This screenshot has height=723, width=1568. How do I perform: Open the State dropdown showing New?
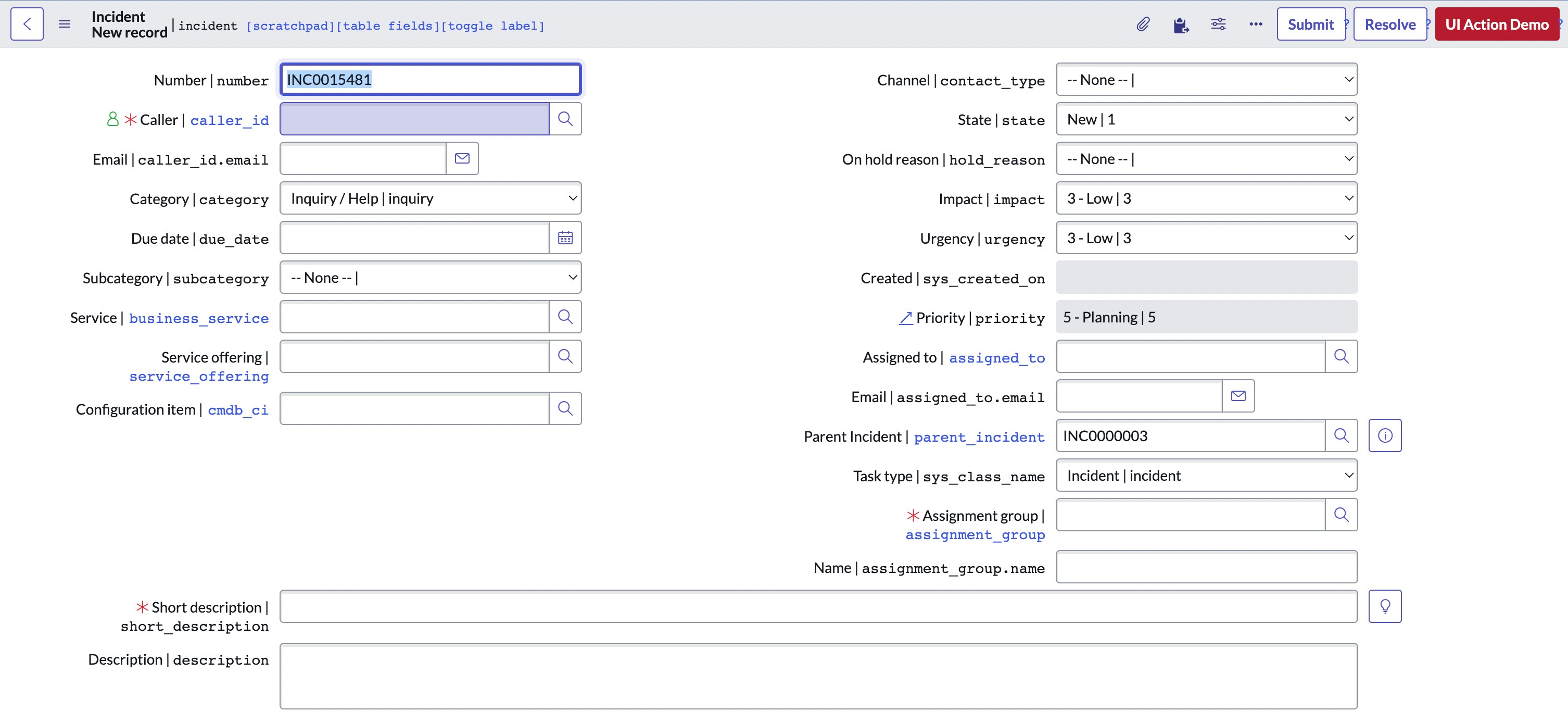pos(1206,119)
